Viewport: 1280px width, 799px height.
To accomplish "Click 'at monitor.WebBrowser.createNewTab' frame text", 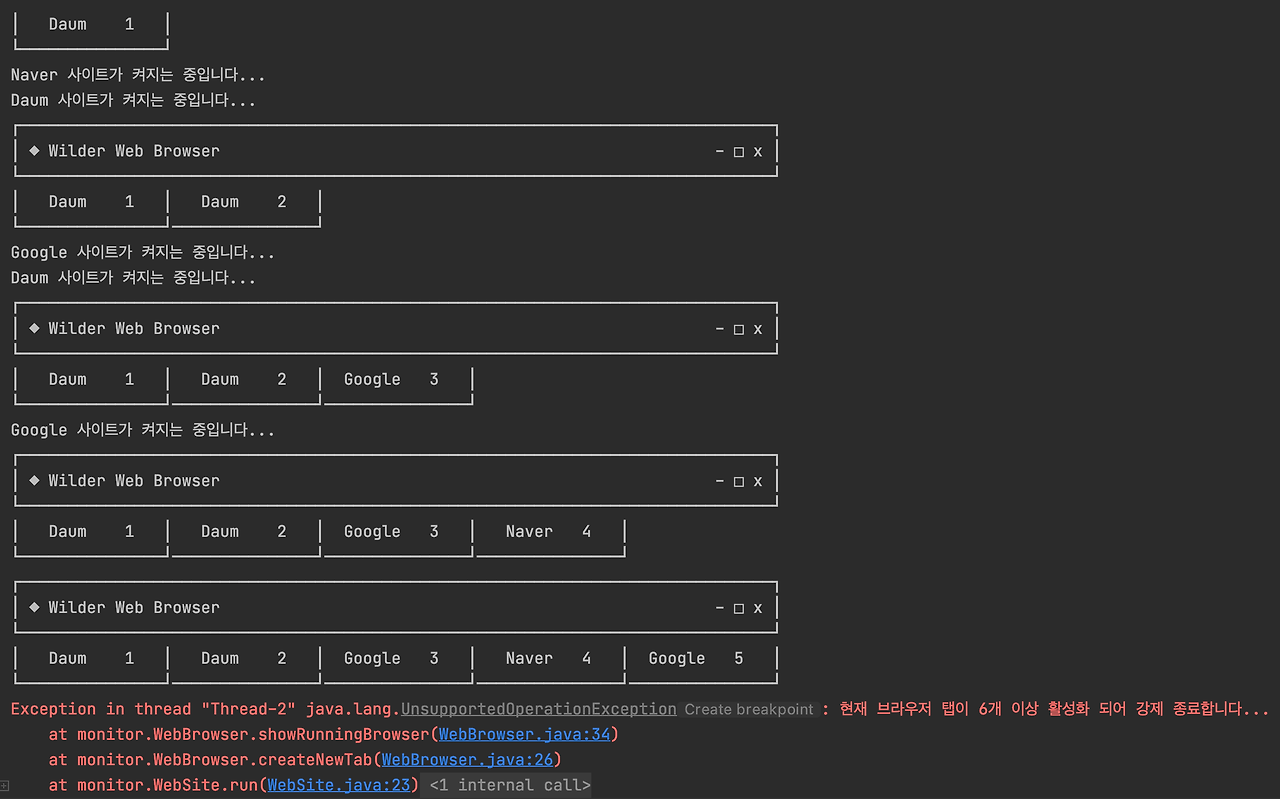I will coord(210,760).
